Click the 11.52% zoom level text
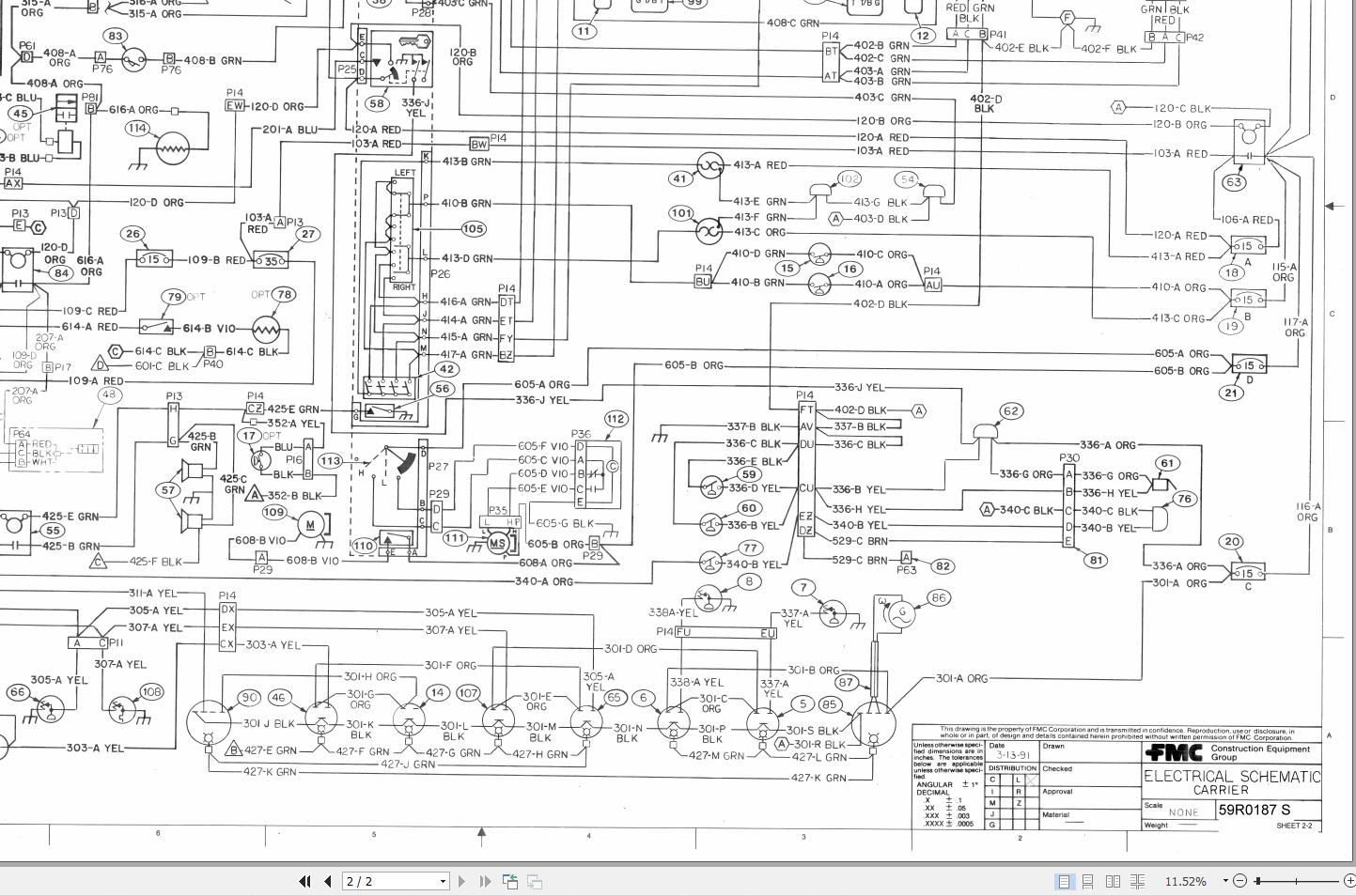The image size is (1356, 896). pyautogui.click(x=1186, y=881)
